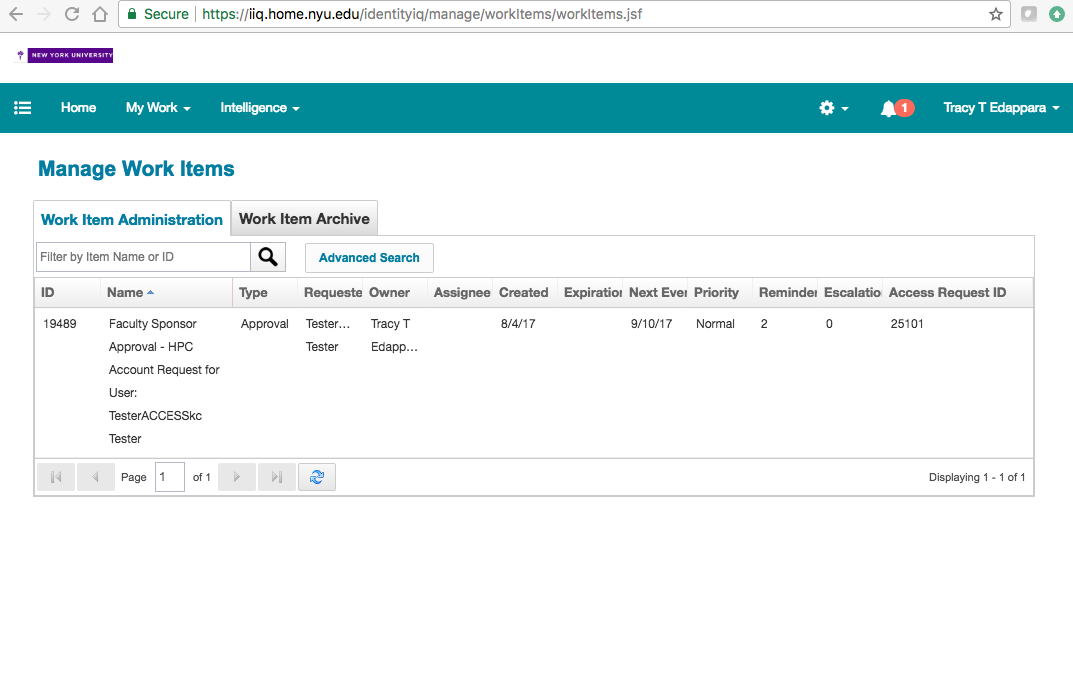Select the Work Item Administration tab
The image size is (1073, 697).
pos(132,220)
